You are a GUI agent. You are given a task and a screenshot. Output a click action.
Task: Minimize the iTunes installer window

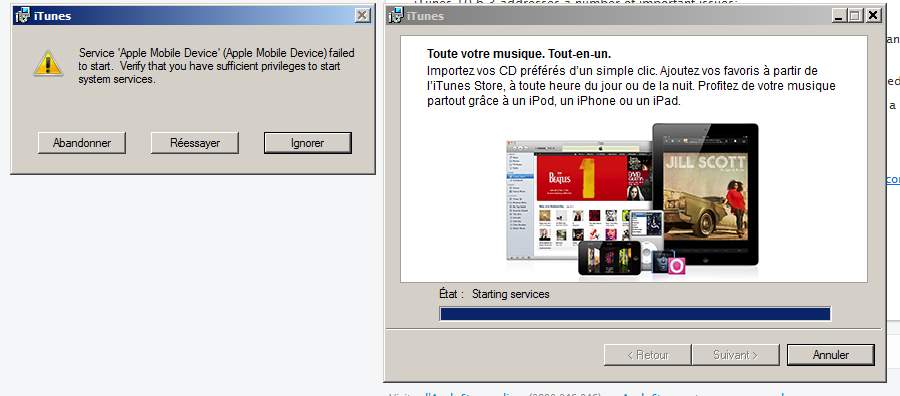840,15
